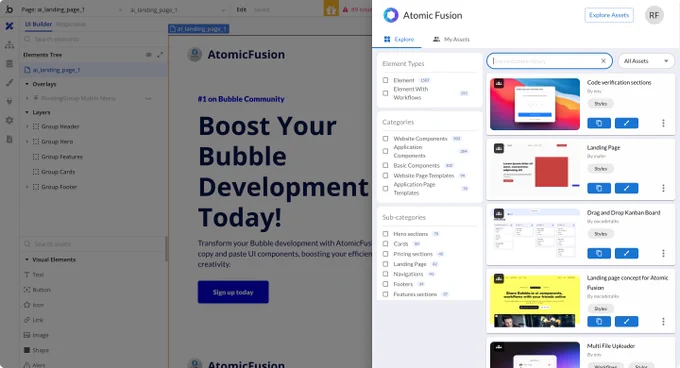Click the Search elements field
This screenshot has width=680, height=368.
[x=93, y=39]
